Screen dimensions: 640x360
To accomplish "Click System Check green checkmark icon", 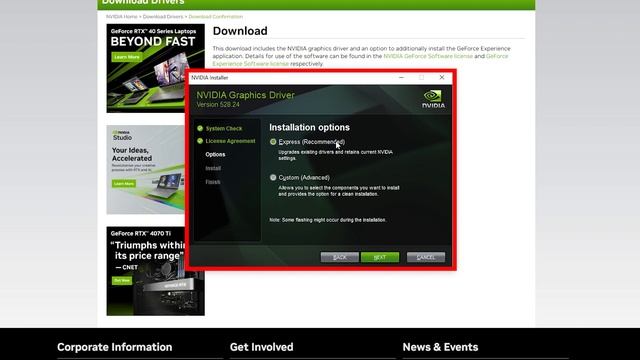I will click(200, 128).
